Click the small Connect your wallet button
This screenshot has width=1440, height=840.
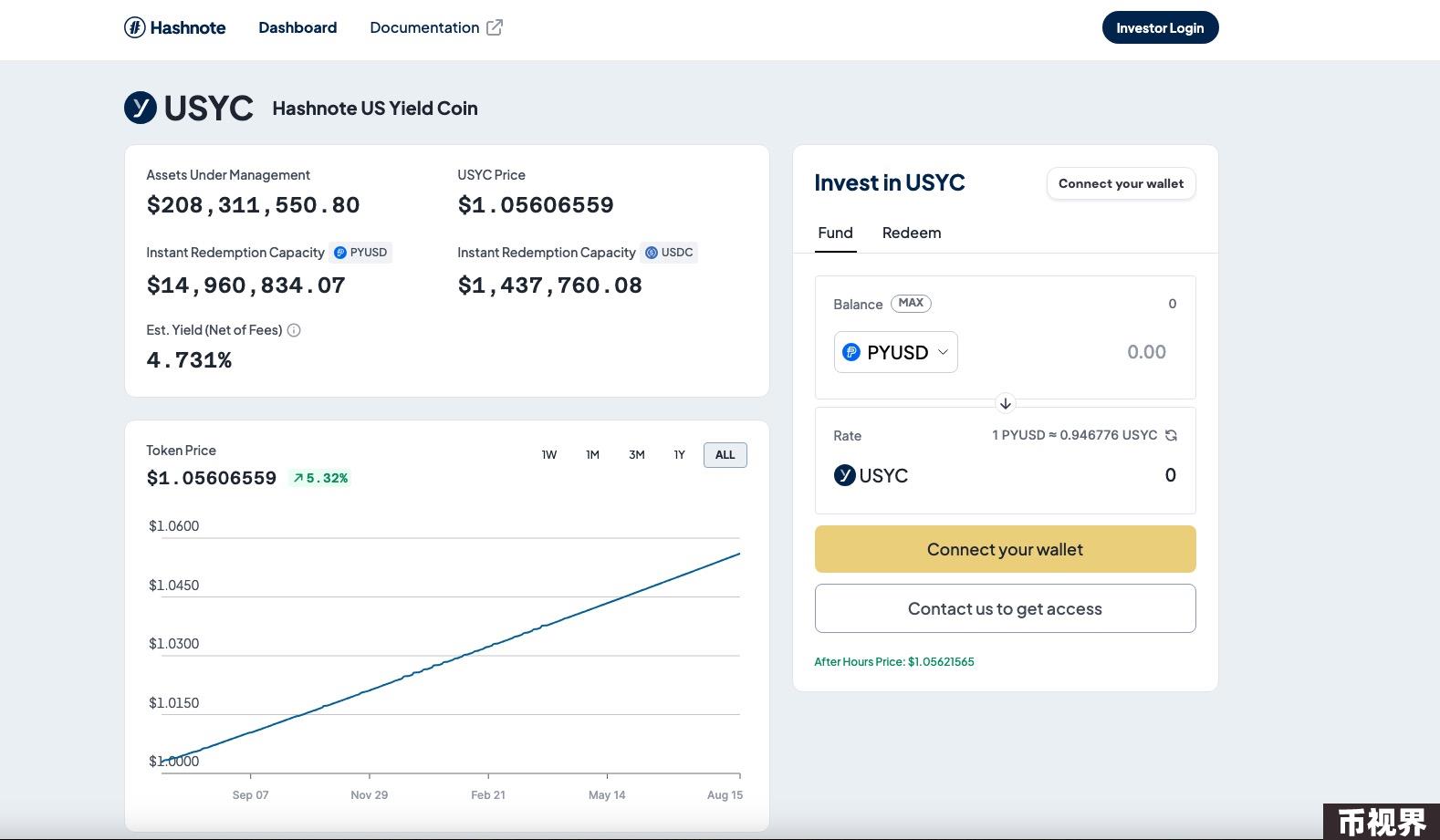coord(1121,183)
